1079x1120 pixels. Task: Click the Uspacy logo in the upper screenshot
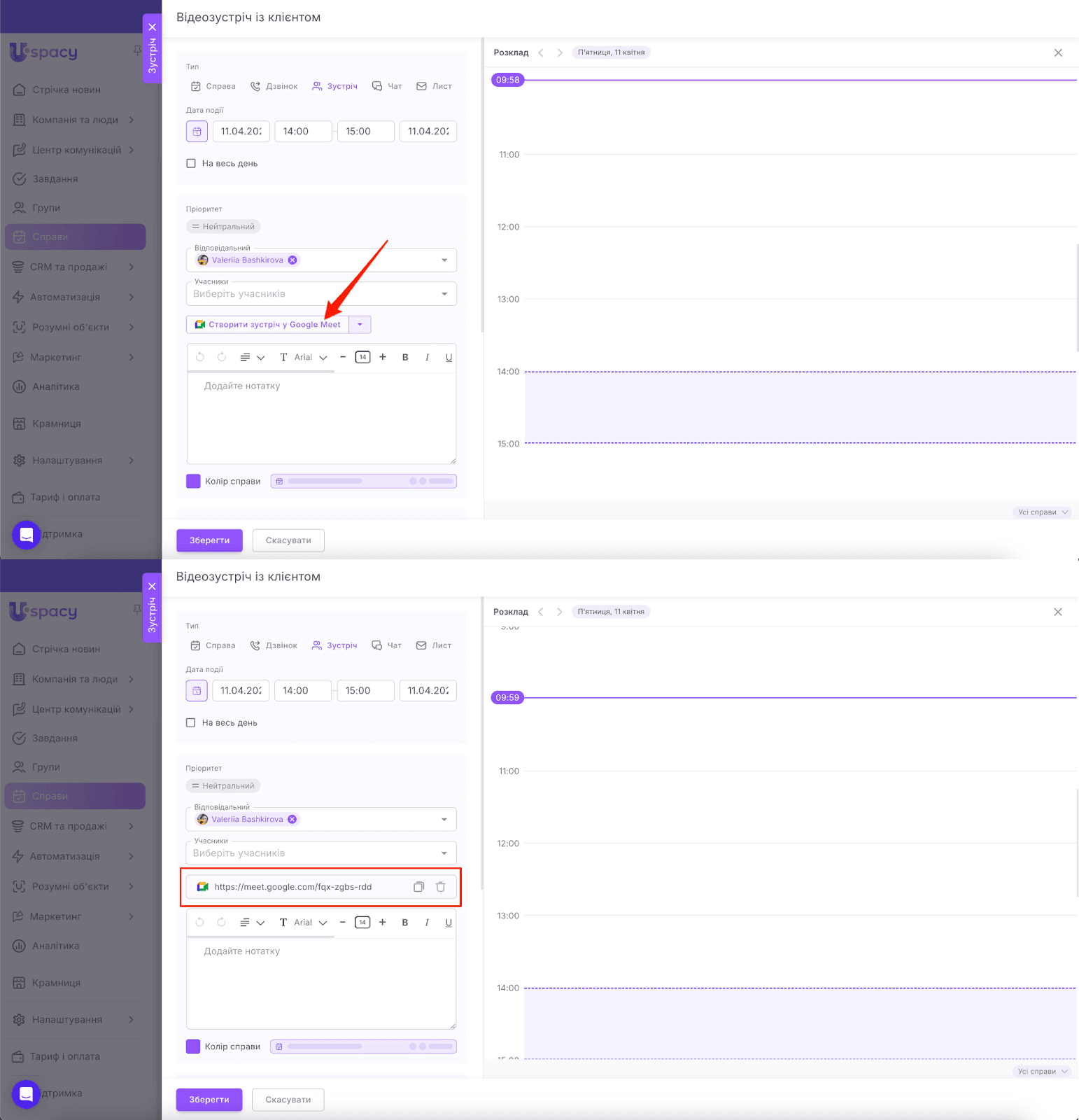point(43,52)
